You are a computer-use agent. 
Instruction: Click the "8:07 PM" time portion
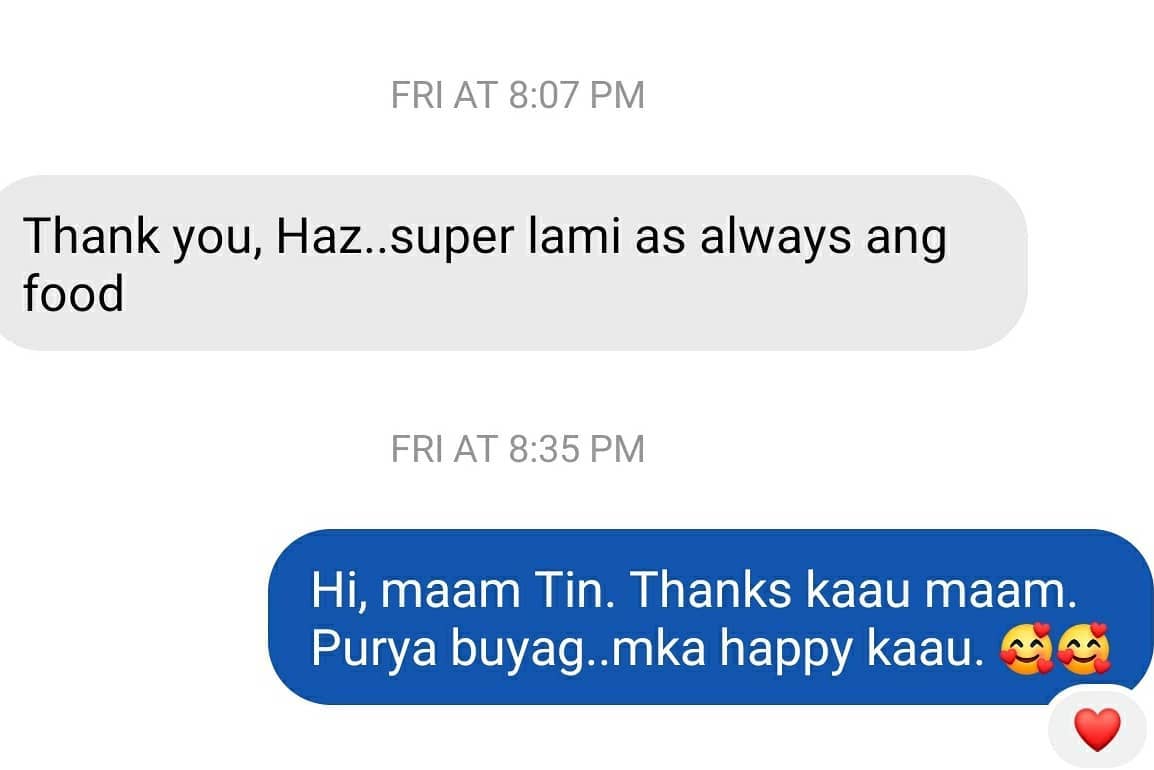576,96
